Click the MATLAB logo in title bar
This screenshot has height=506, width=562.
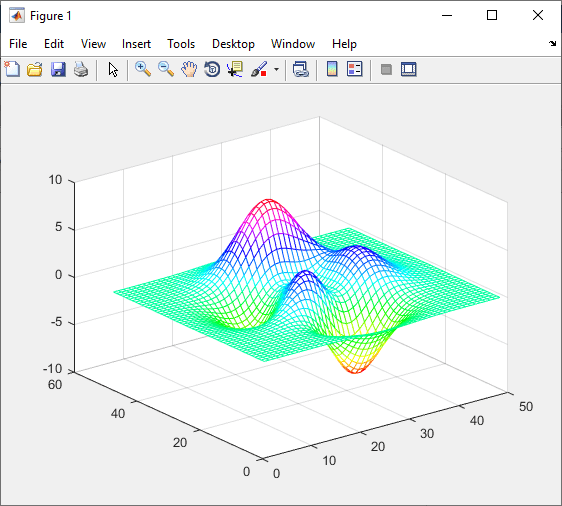(x=17, y=16)
